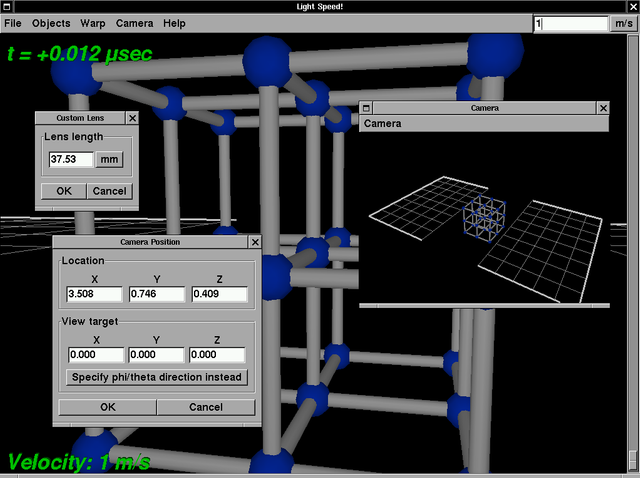This screenshot has height=478, width=640.
Task: Close the Custom Lens dialog
Action: tap(132, 118)
